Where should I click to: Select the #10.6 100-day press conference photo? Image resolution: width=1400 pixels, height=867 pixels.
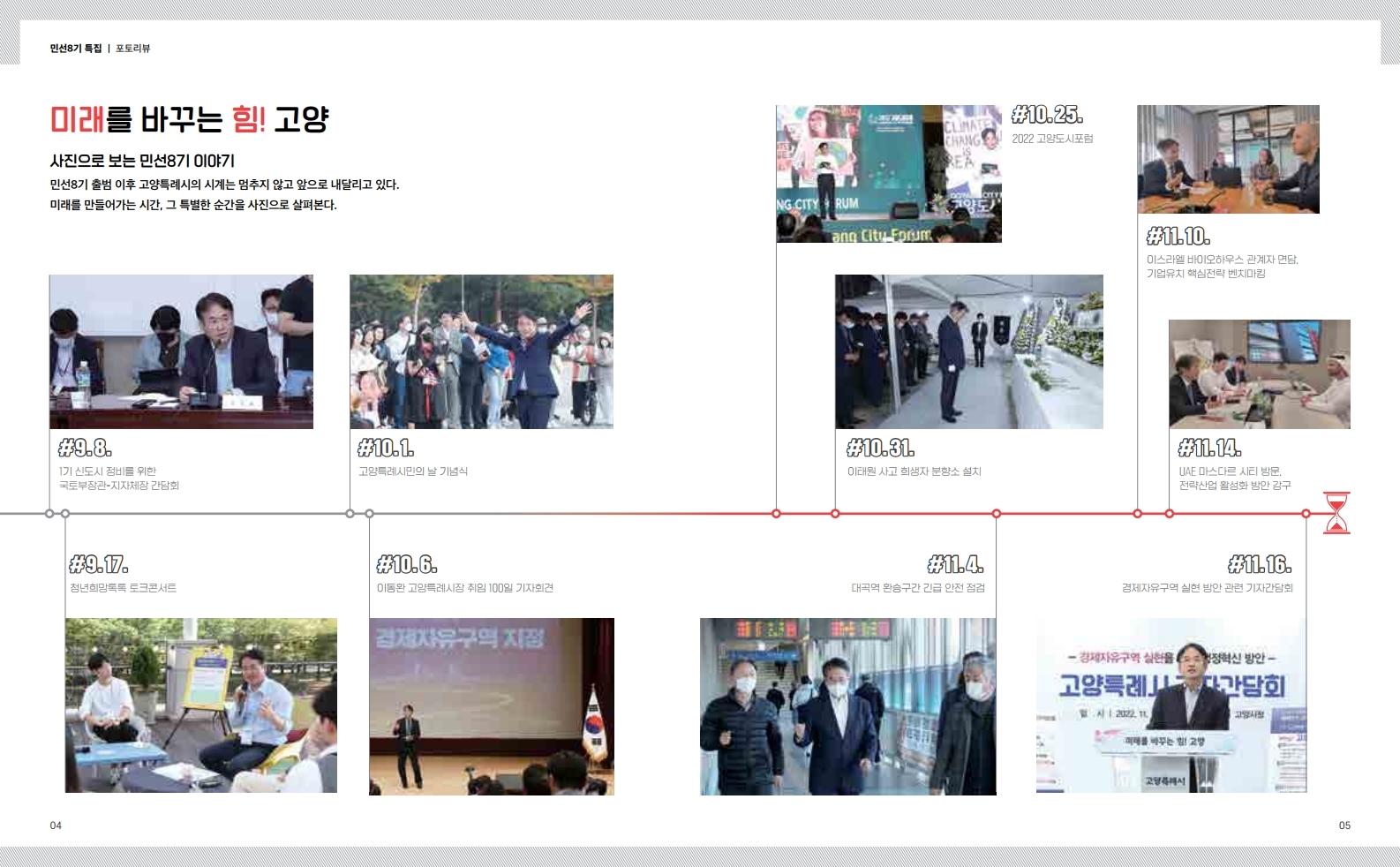pos(491,706)
